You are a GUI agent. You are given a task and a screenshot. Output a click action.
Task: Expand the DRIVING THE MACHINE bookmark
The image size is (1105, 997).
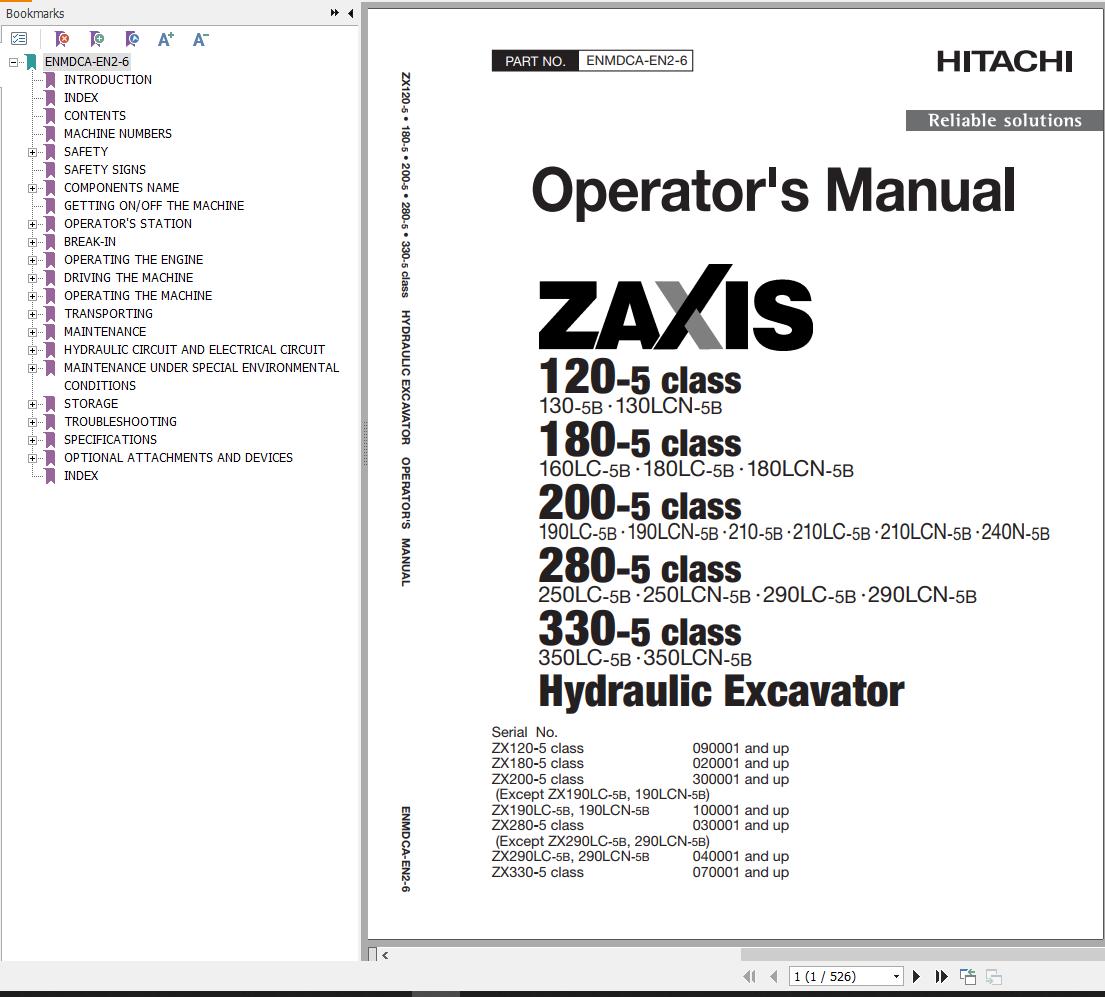[x=32, y=278]
